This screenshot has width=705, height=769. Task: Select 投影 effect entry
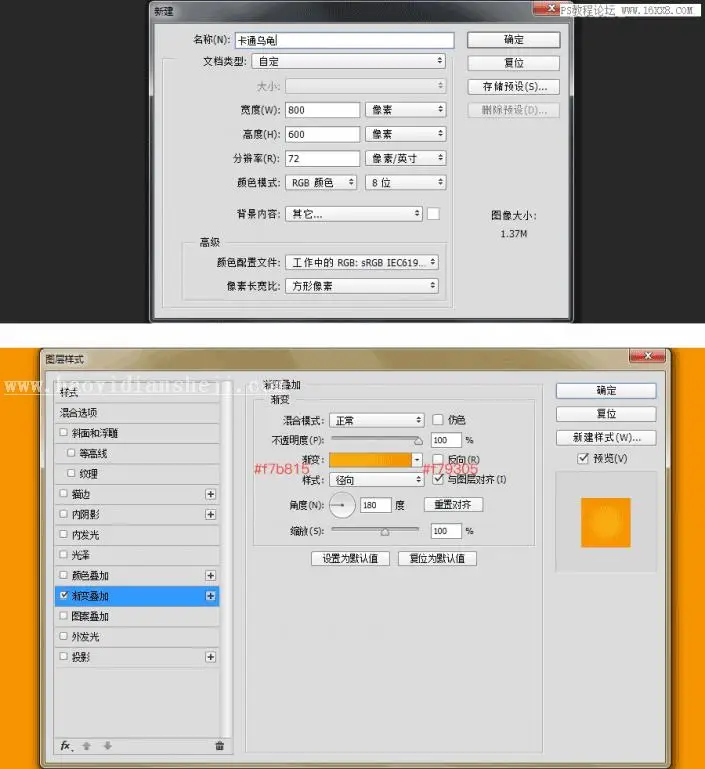pos(137,657)
